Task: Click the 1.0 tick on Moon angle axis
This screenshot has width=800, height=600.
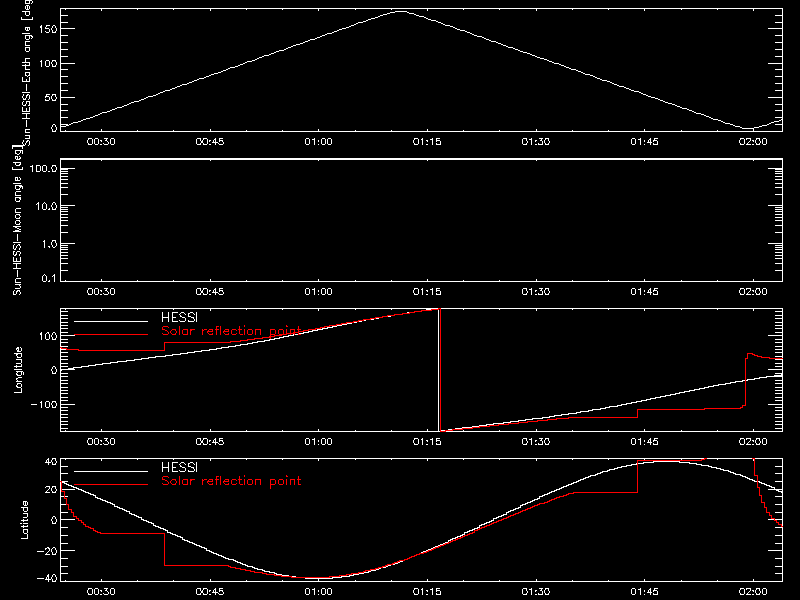Action: pos(49,244)
